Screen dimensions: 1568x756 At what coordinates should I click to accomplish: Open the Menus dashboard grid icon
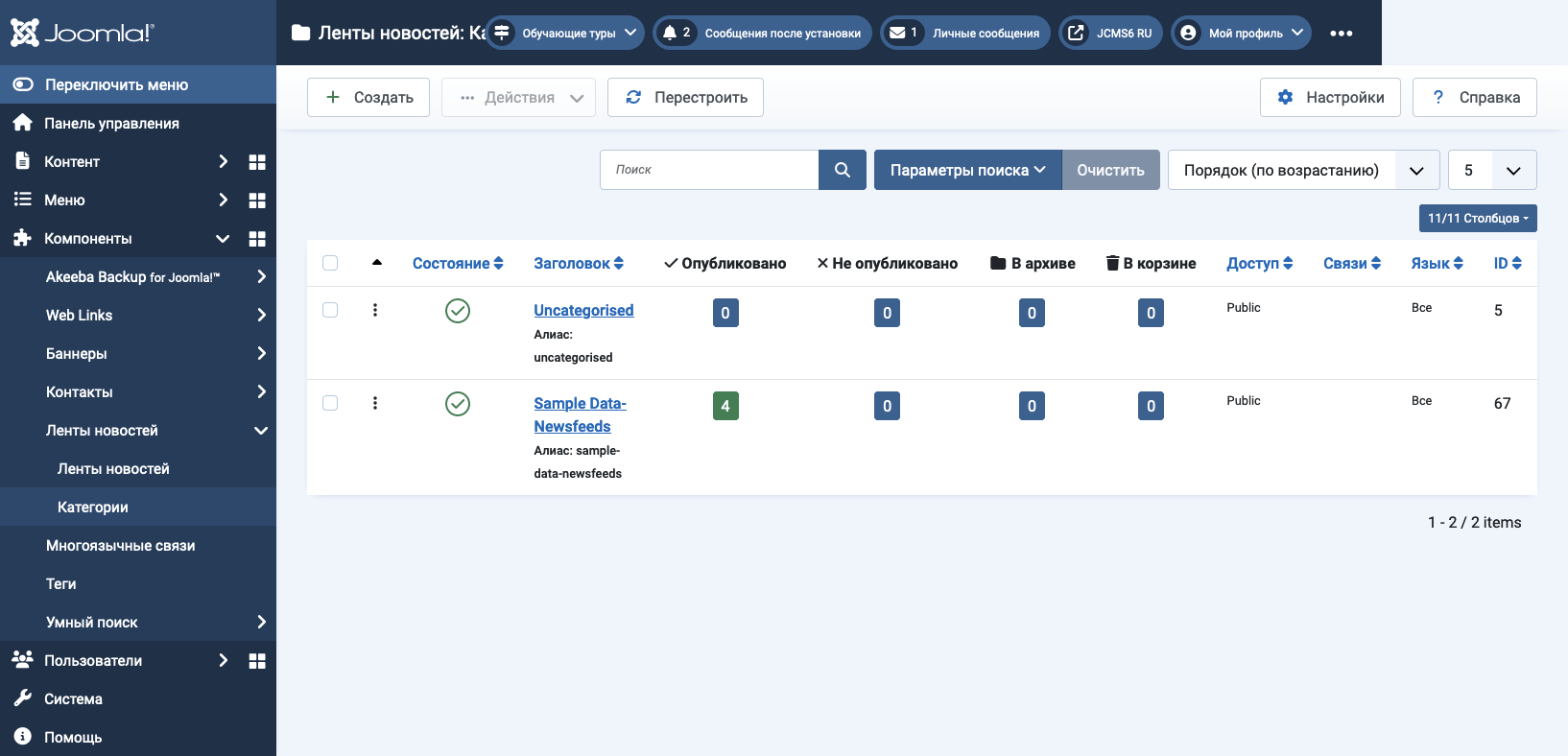(x=257, y=201)
